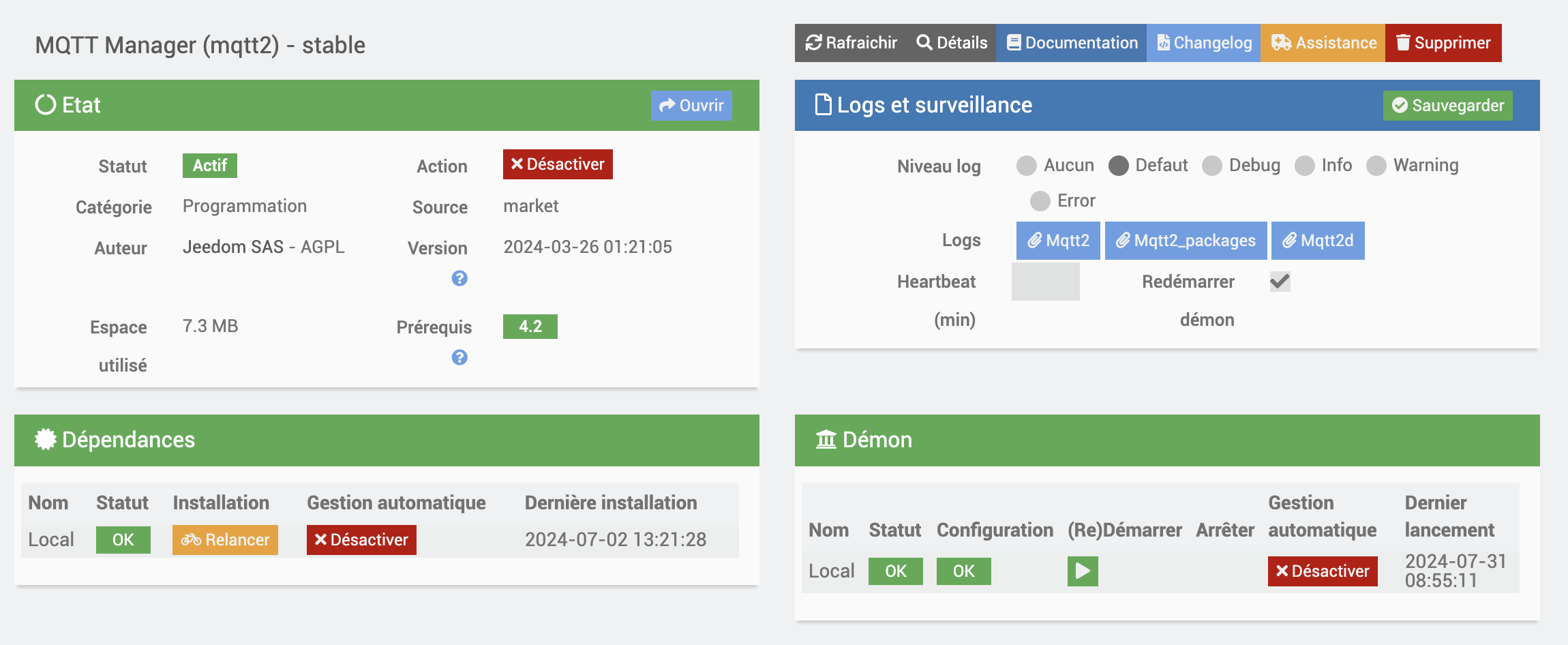Choose the Warning log level
Viewport: 1568px width, 645px height.
click(x=1376, y=166)
